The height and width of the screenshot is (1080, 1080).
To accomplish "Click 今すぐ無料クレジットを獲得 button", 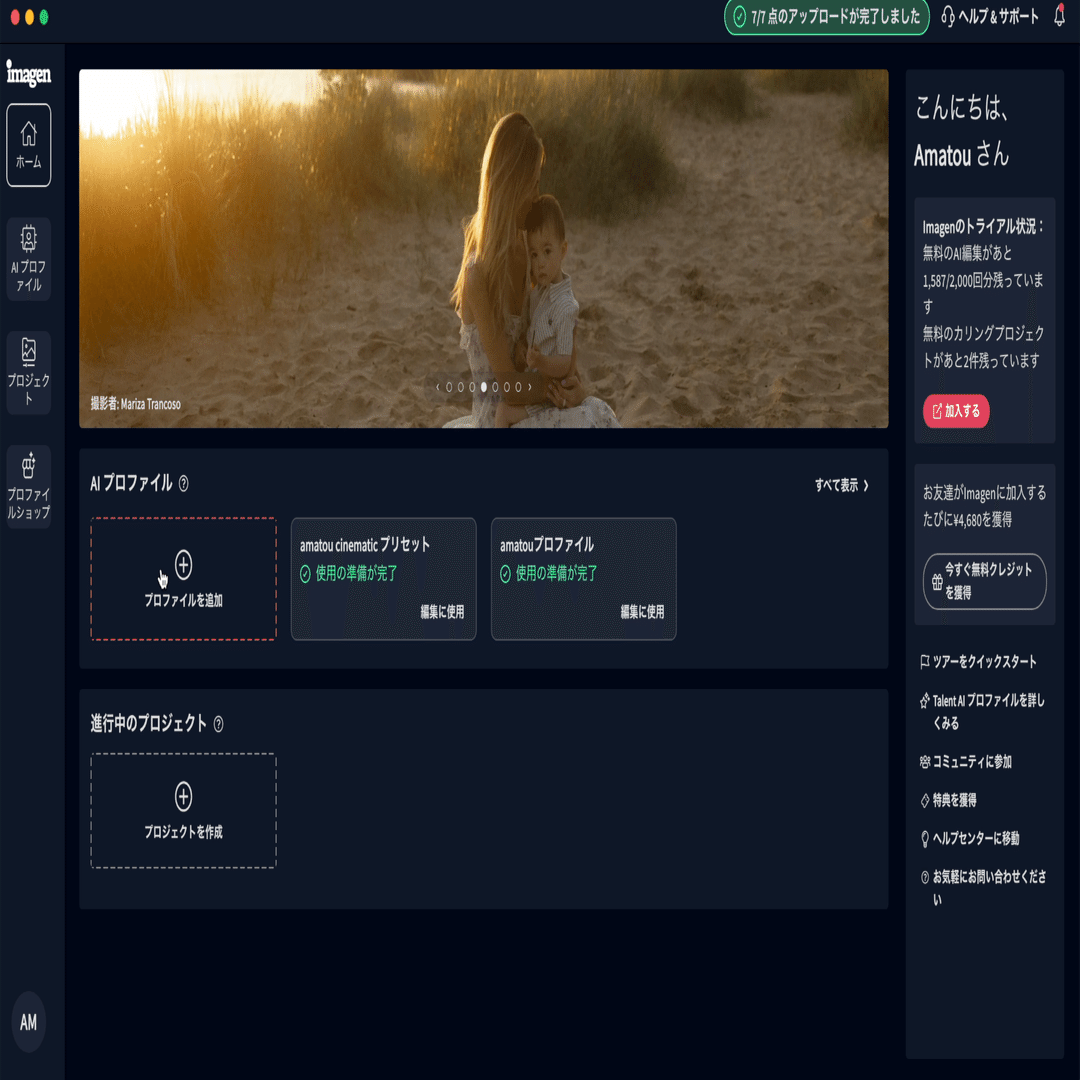I will [x=984, y=581].
